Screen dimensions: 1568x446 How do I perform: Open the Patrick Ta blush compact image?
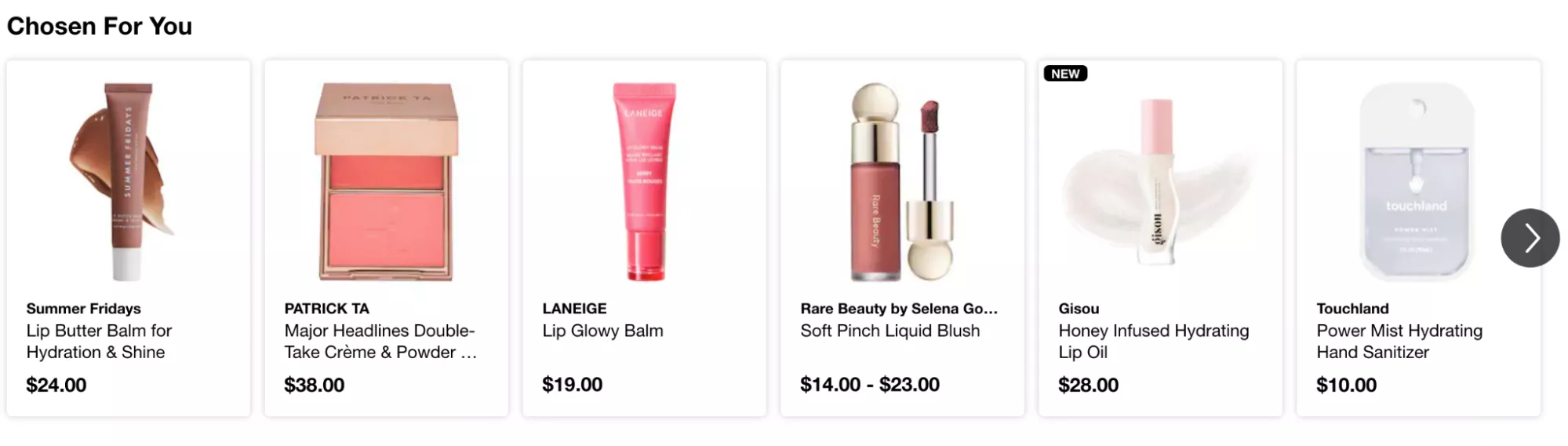pyautogui.click(x=386, y=181)
